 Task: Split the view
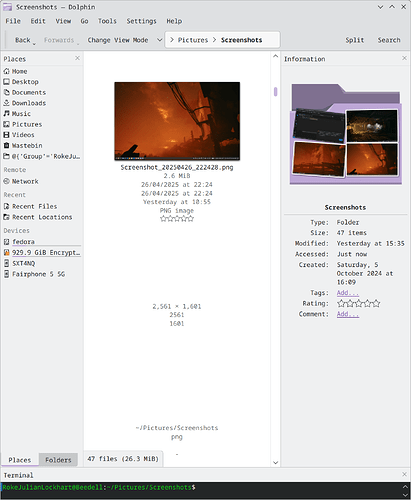355,40
